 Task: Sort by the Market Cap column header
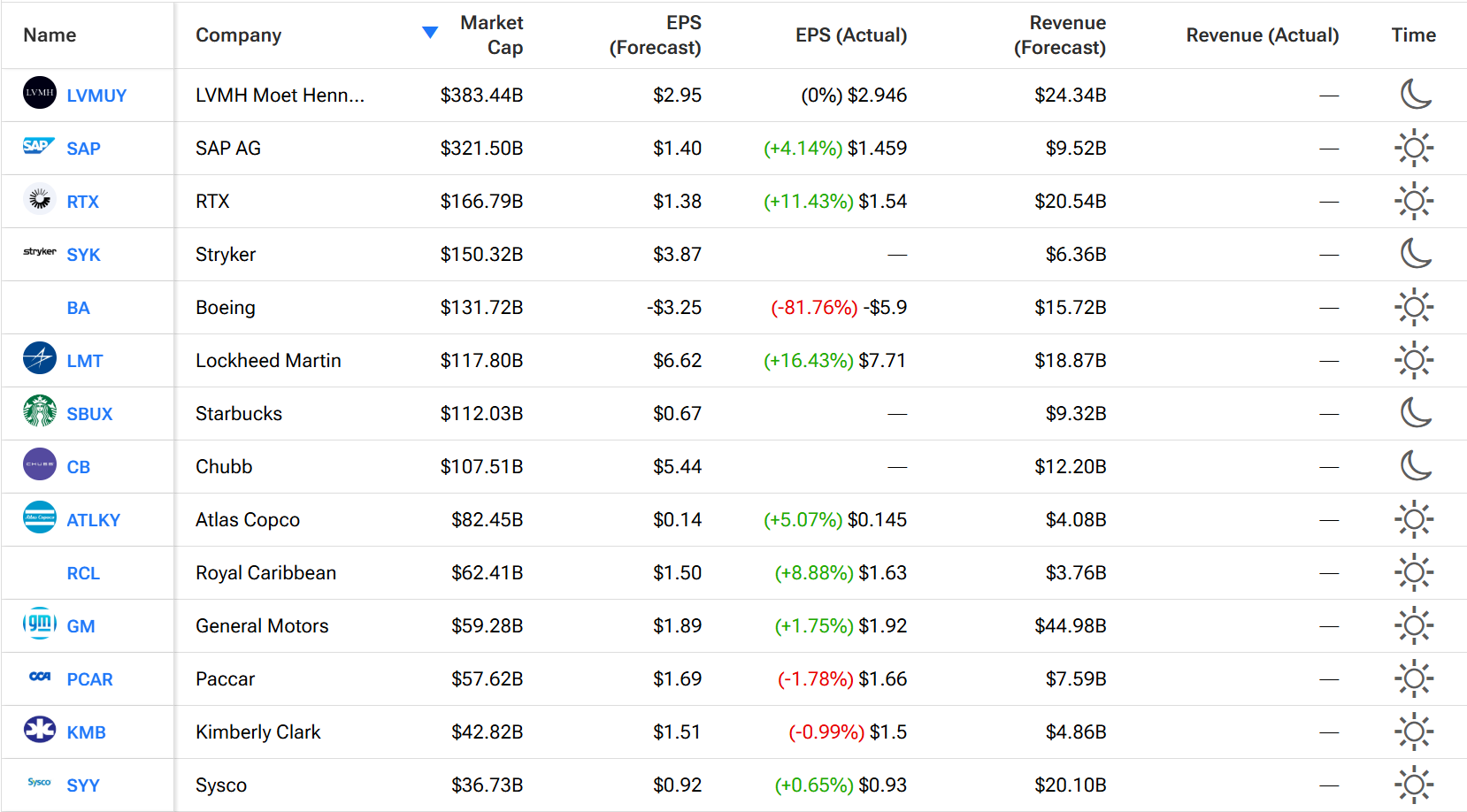(x=492, y=35)
